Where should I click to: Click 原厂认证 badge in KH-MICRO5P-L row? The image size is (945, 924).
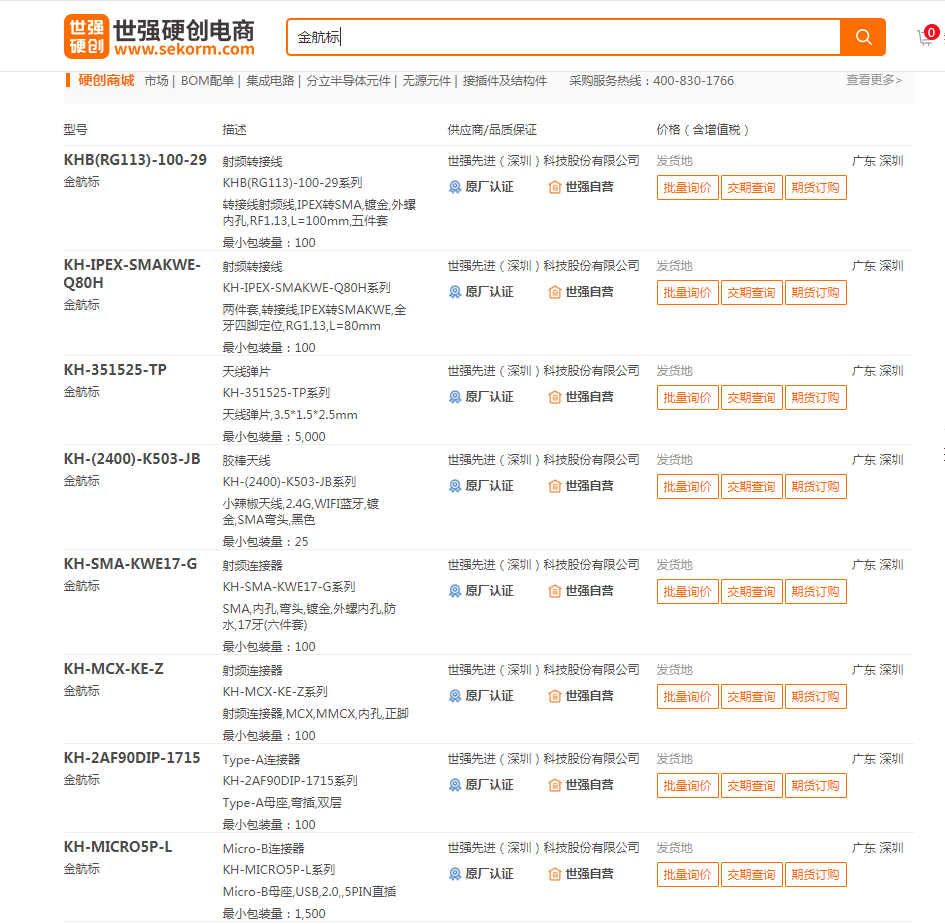(x=482, y=874)
